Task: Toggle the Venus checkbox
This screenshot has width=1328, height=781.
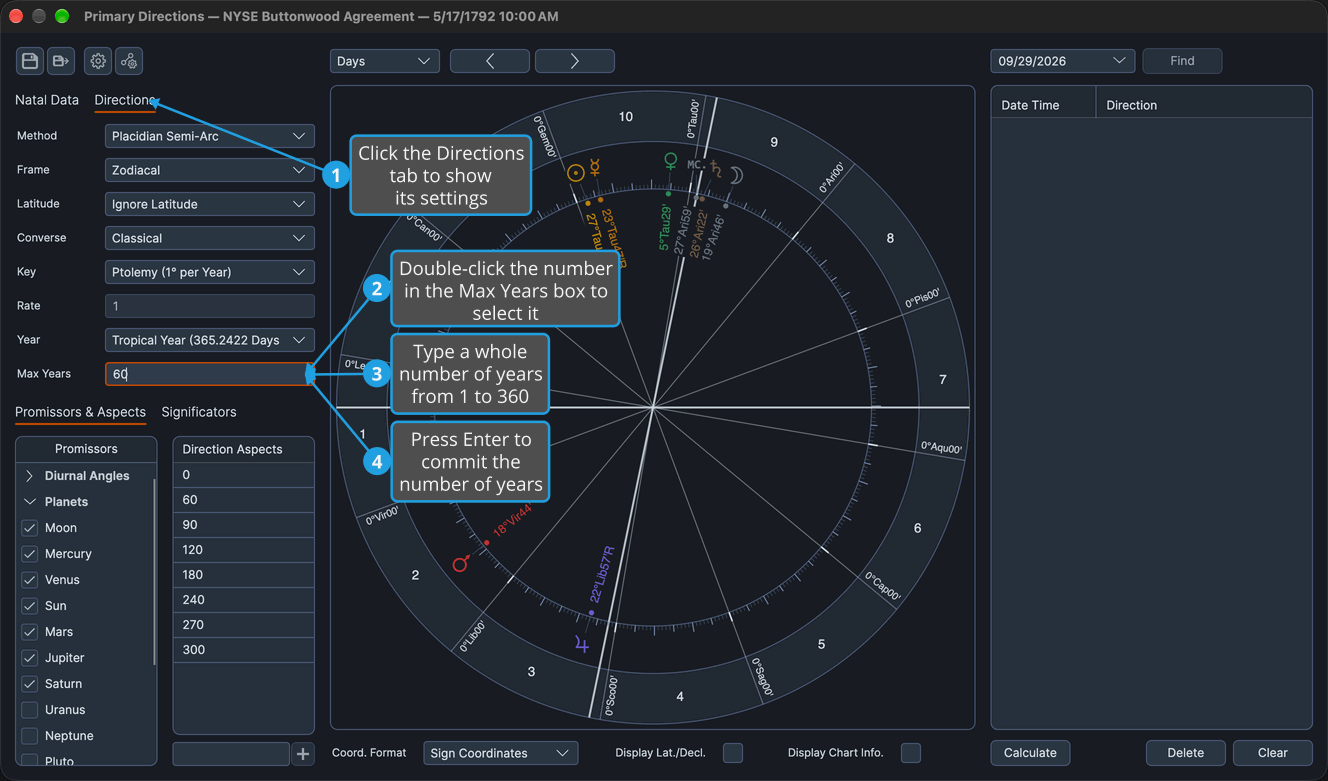Action: tap(30, 580)
